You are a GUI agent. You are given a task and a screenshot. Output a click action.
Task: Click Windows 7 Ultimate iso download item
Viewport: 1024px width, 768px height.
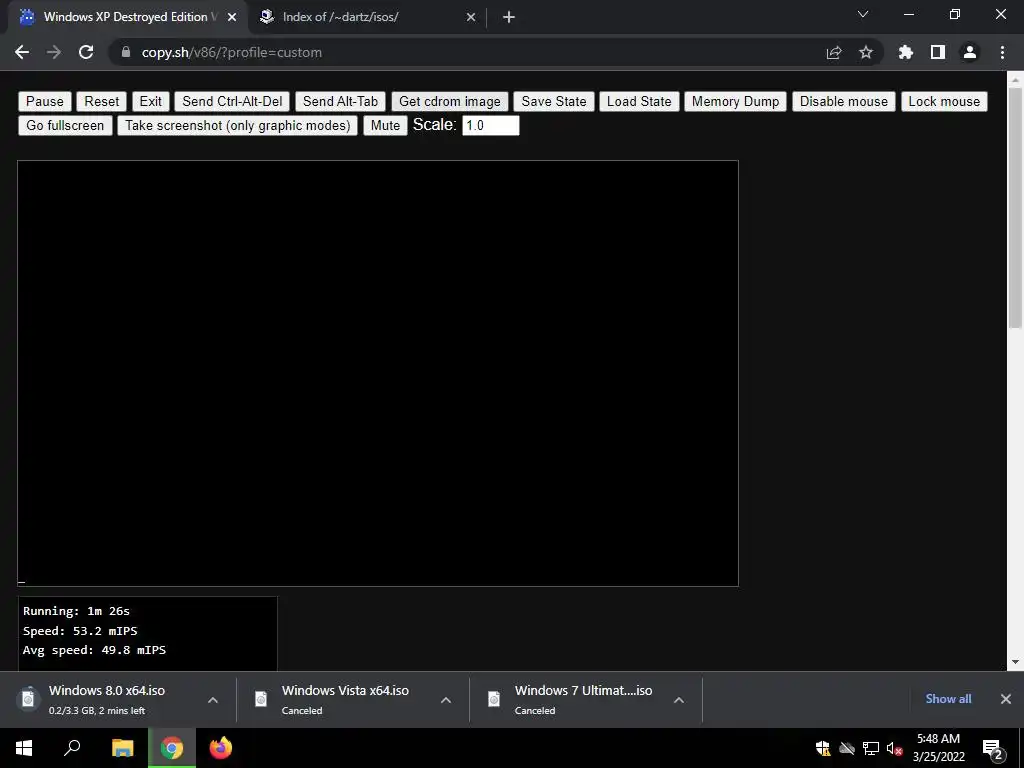(583, 699)
